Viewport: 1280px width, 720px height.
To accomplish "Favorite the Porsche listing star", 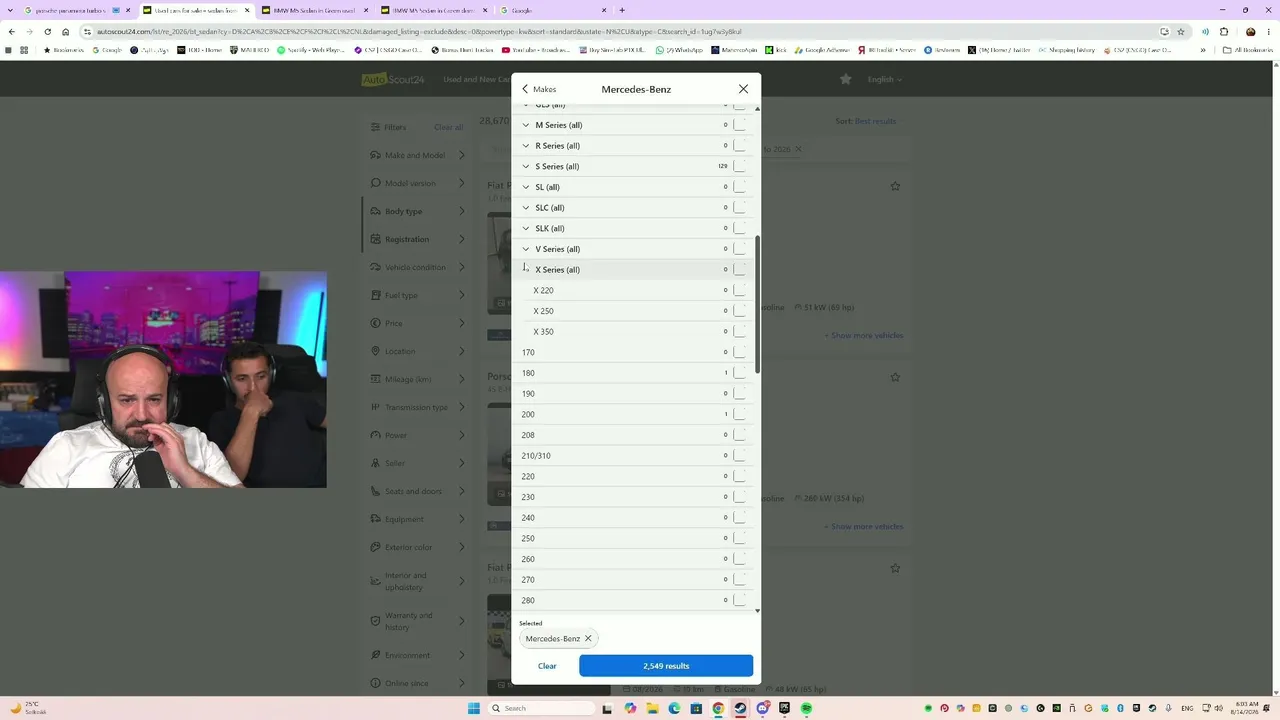I will click(x=895, y=377).
